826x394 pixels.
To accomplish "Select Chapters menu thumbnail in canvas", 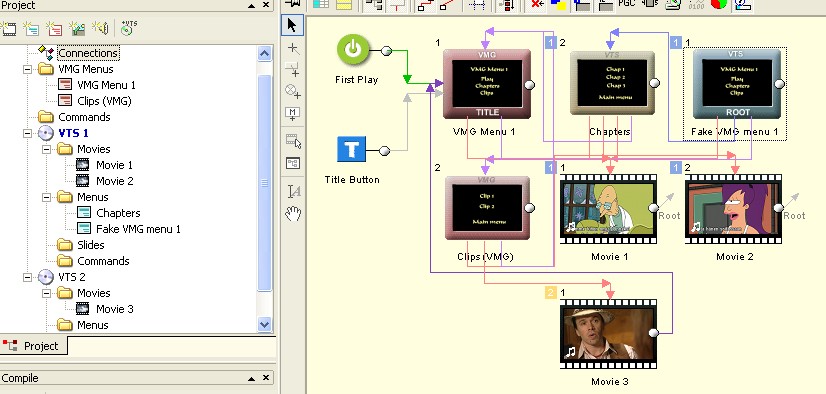I will 612,83.
